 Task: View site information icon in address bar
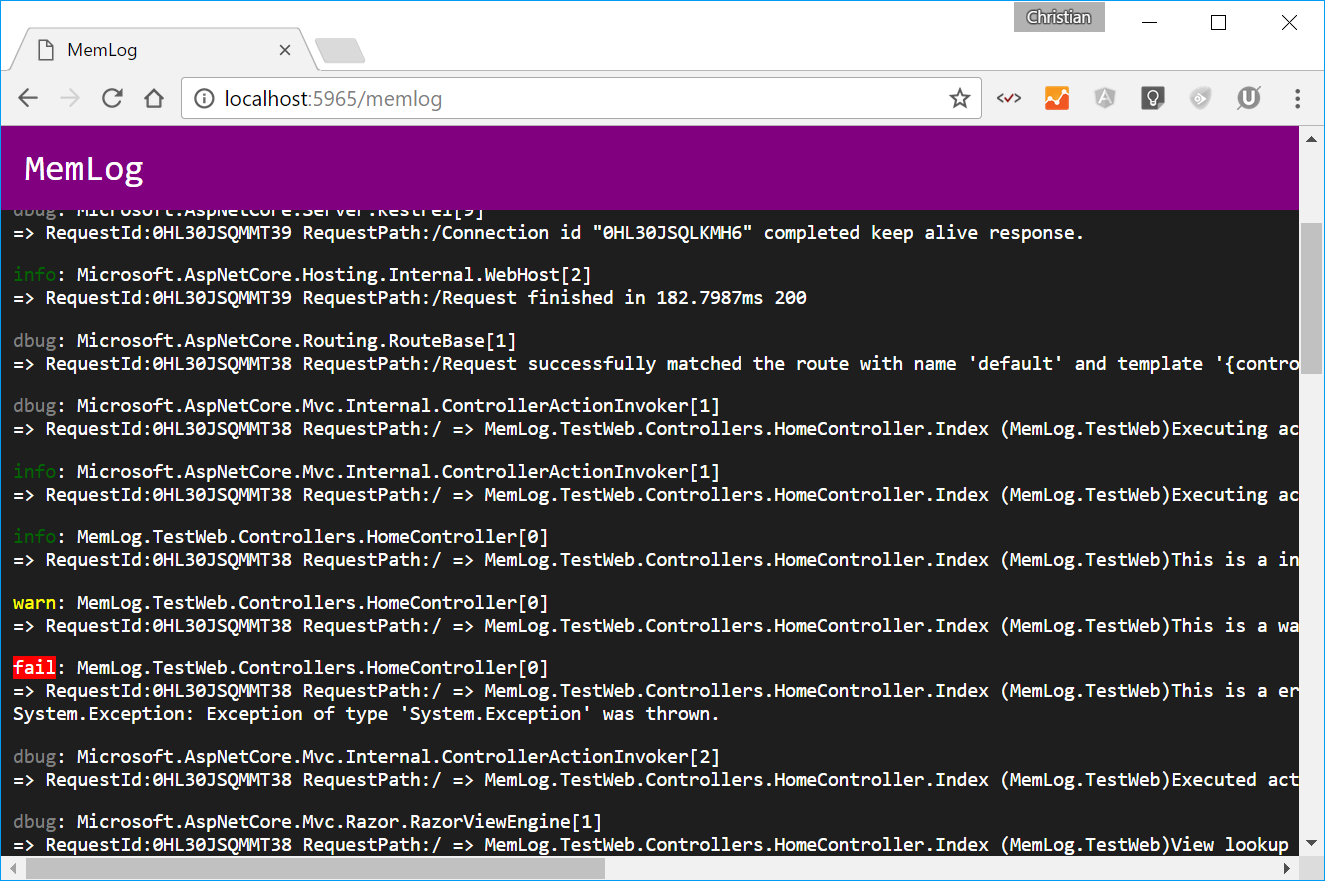click(x=204, y=98)
